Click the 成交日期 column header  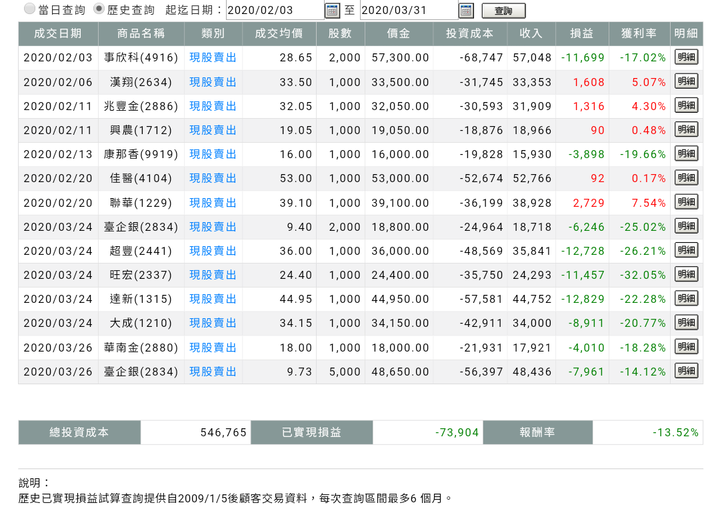tap(58, 34)
